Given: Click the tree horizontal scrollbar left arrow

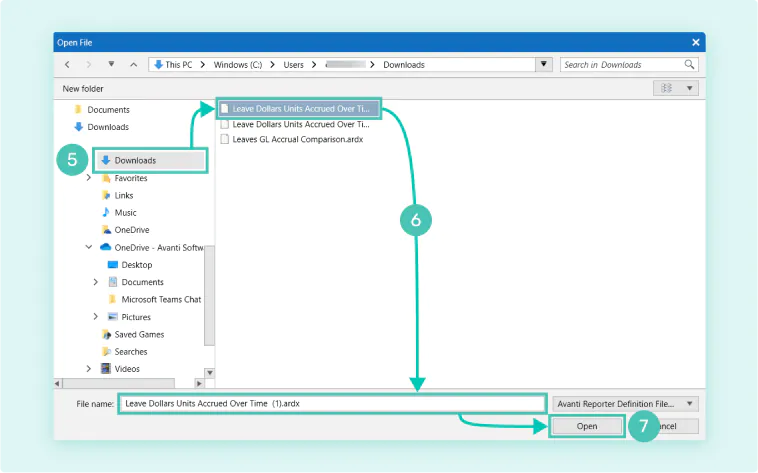Looking at the screenshot, I should [58, 384].
